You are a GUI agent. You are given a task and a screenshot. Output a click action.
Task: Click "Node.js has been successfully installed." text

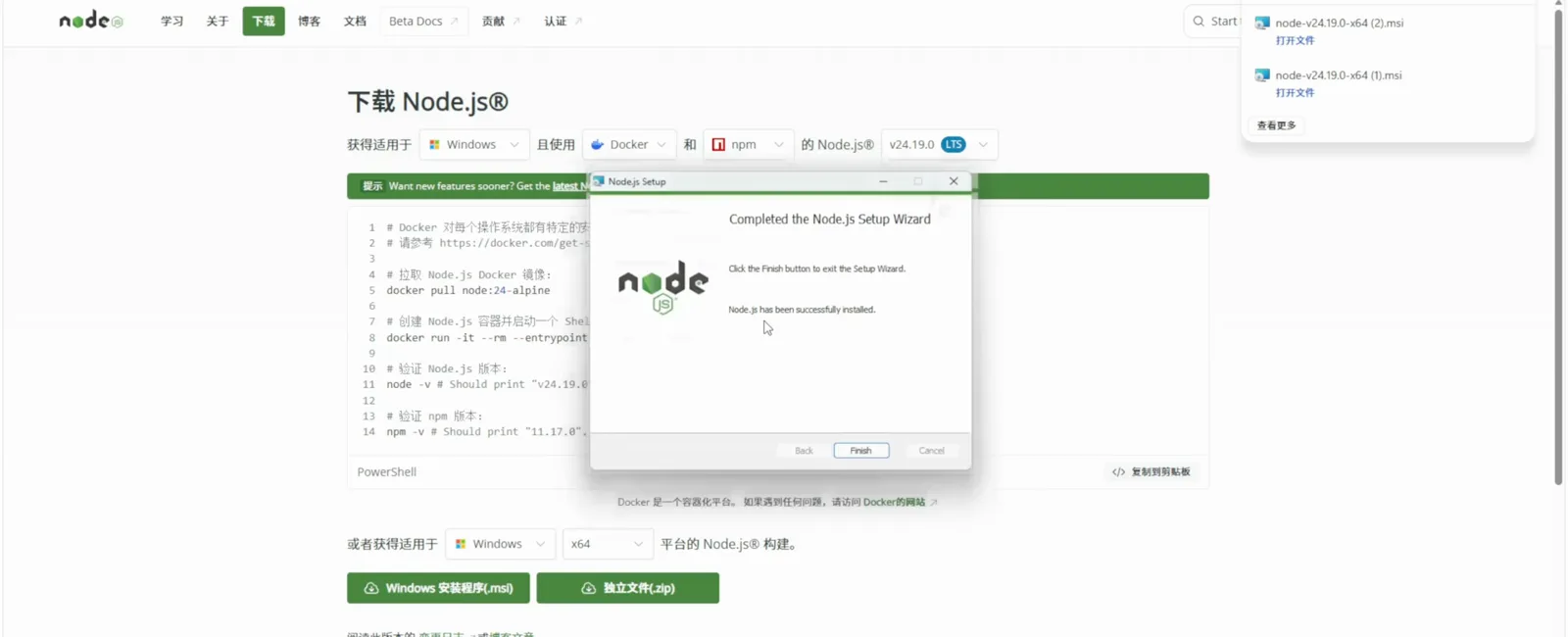802,310
